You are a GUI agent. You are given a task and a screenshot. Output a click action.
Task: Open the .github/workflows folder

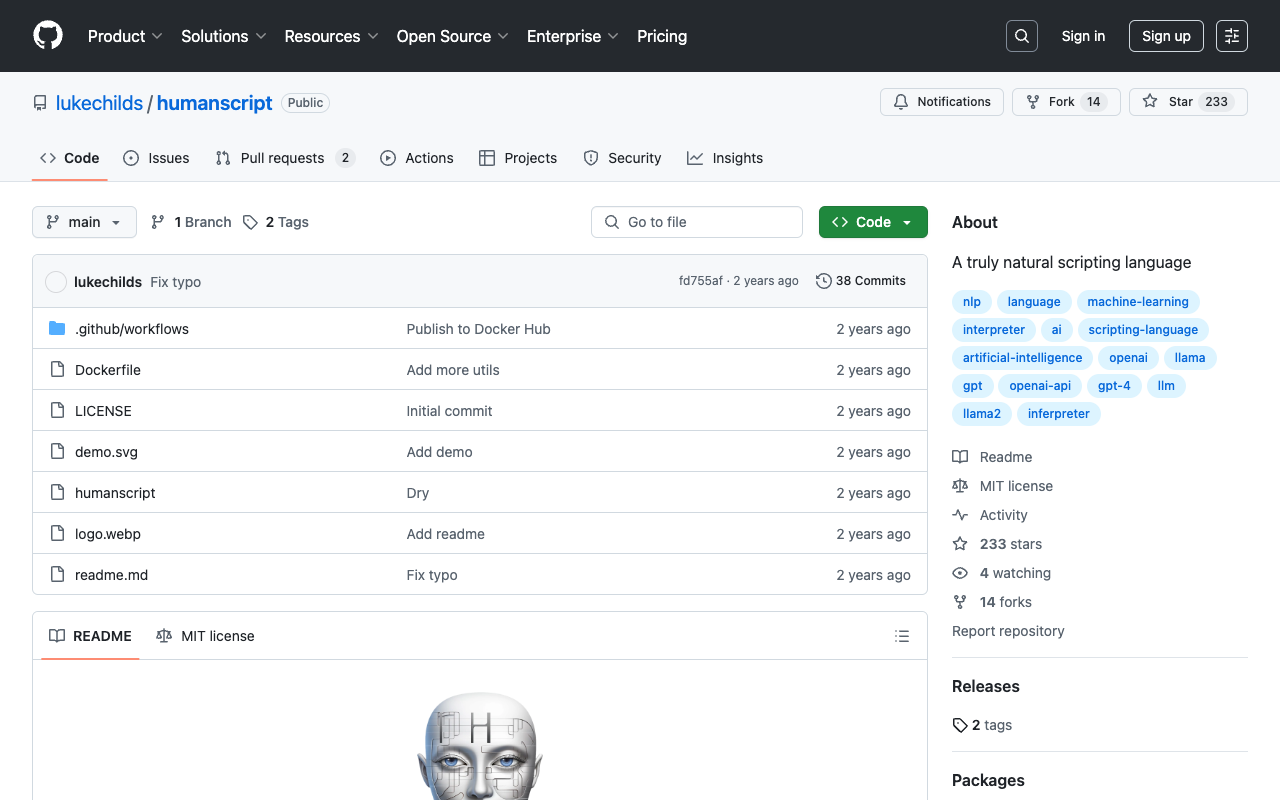pos(132,329)
